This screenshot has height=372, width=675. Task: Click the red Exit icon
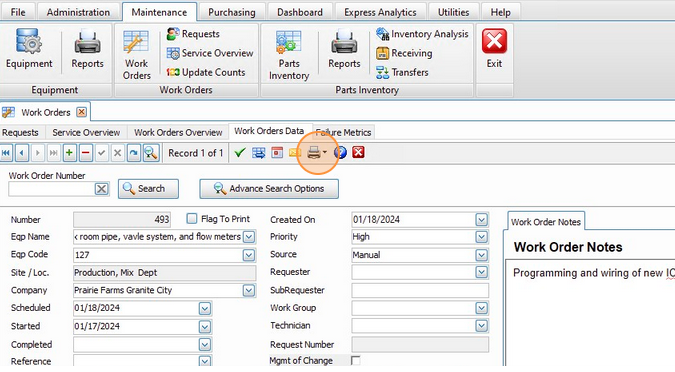click(x=494, y=48)
